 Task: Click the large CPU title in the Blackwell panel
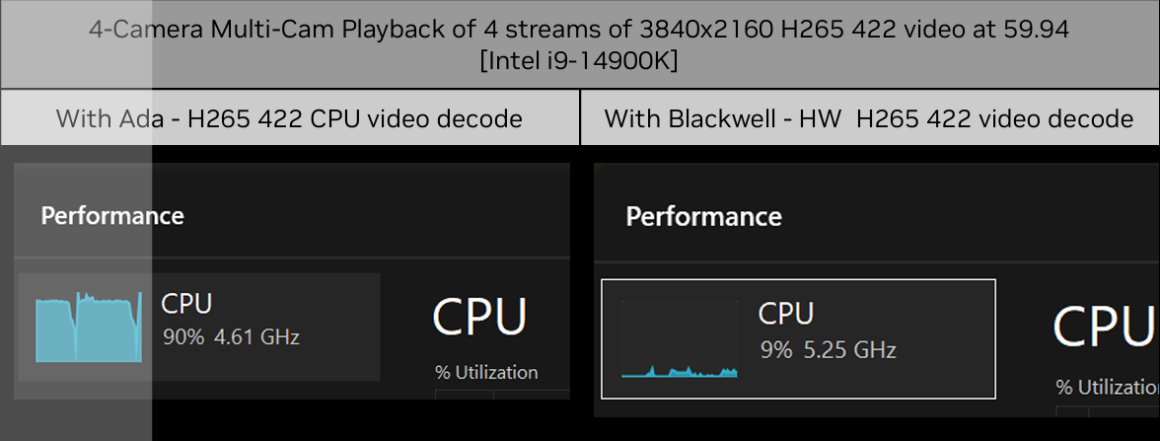(x=1105, y=326)
